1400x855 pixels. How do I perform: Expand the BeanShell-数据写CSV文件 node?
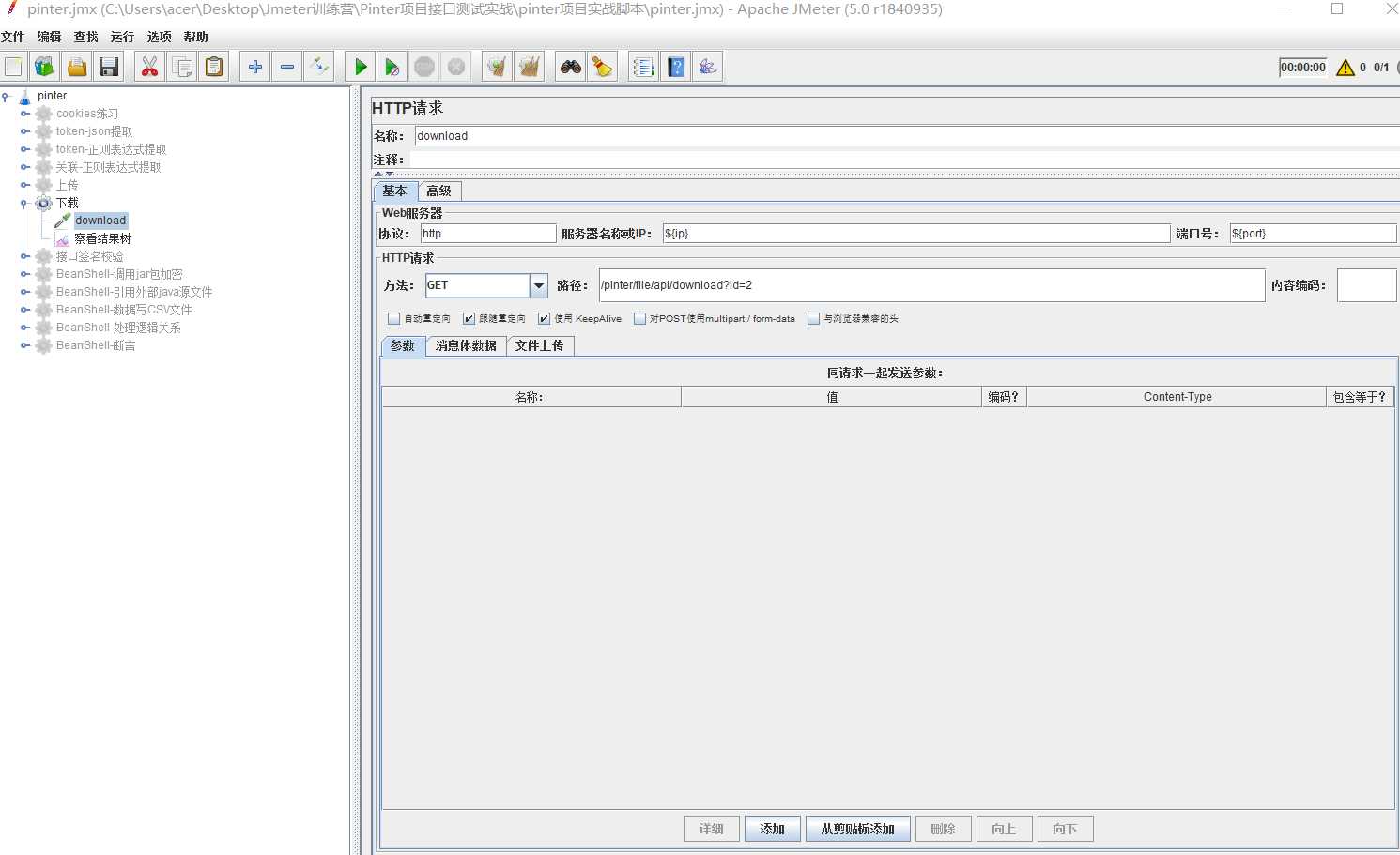[24, 310]
